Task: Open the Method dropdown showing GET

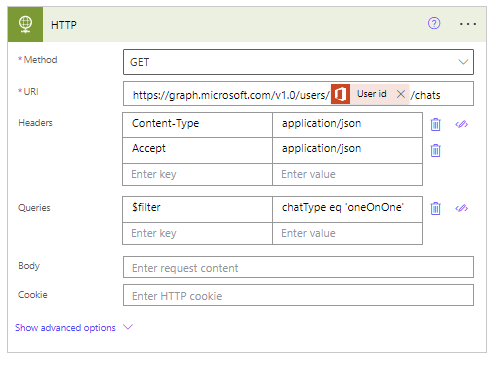Action: coord(298,62)
